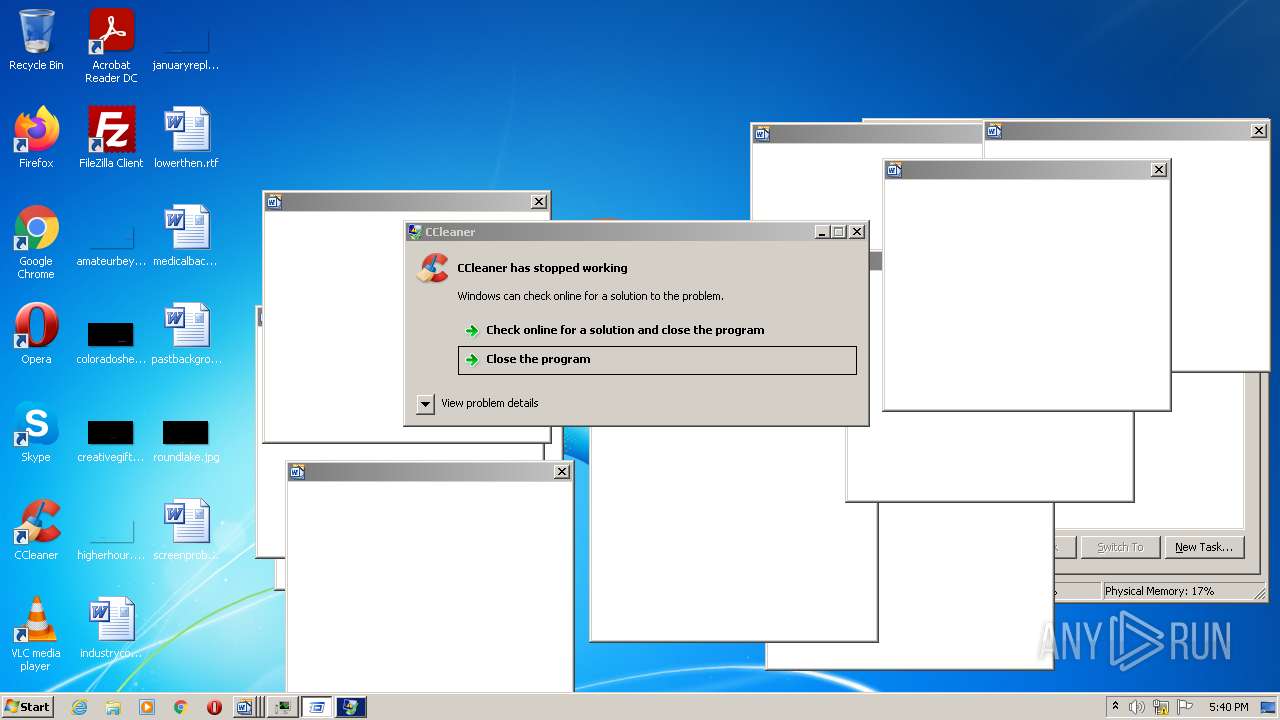Open Opera from the taskbar
This screenshot has width=1280, height=720.
[x=214, y=707]
